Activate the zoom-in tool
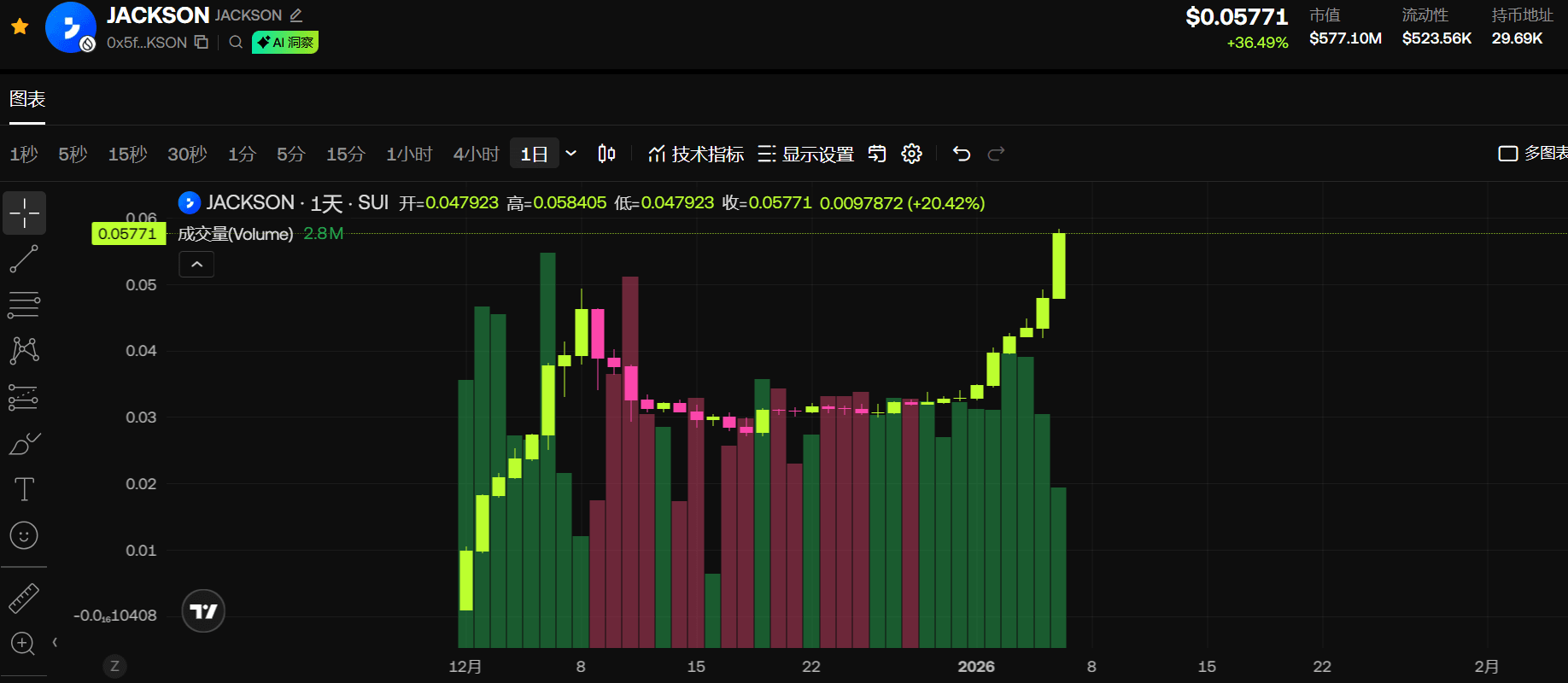Screen dimensions: 1568x683 (x=23, y=643)
